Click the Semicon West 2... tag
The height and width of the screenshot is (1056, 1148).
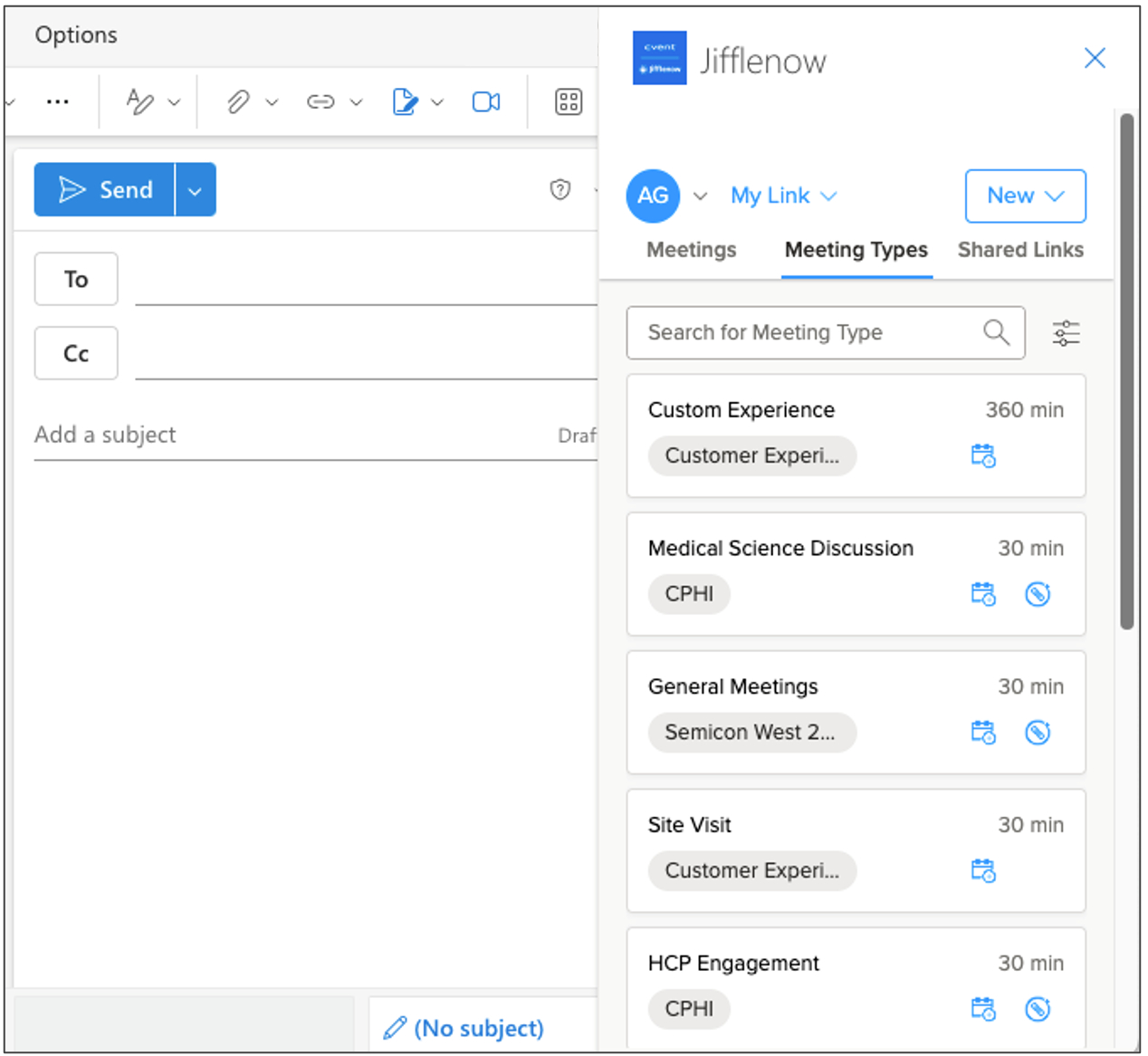pyautogui.click(x=752, y=732)
